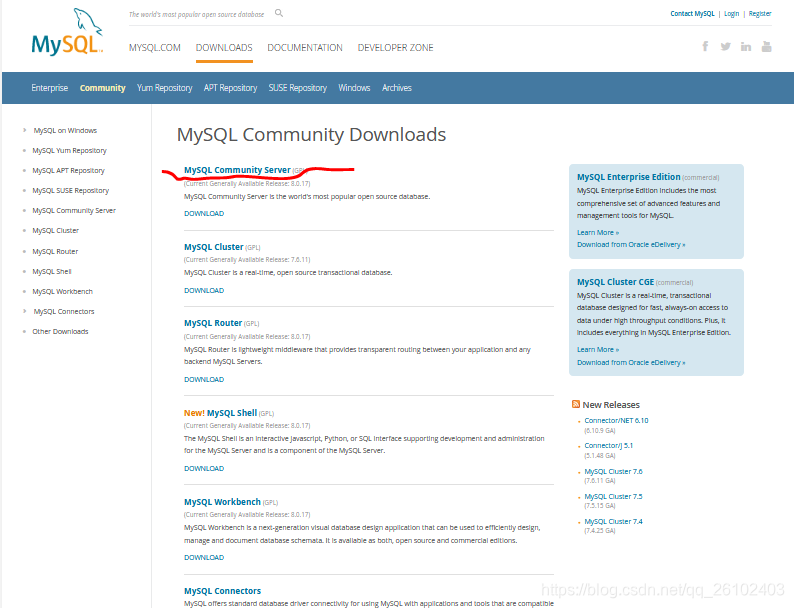Click the MySQL Shell heading link
Viewport: 794px width, 608px height.
point(232,413)
